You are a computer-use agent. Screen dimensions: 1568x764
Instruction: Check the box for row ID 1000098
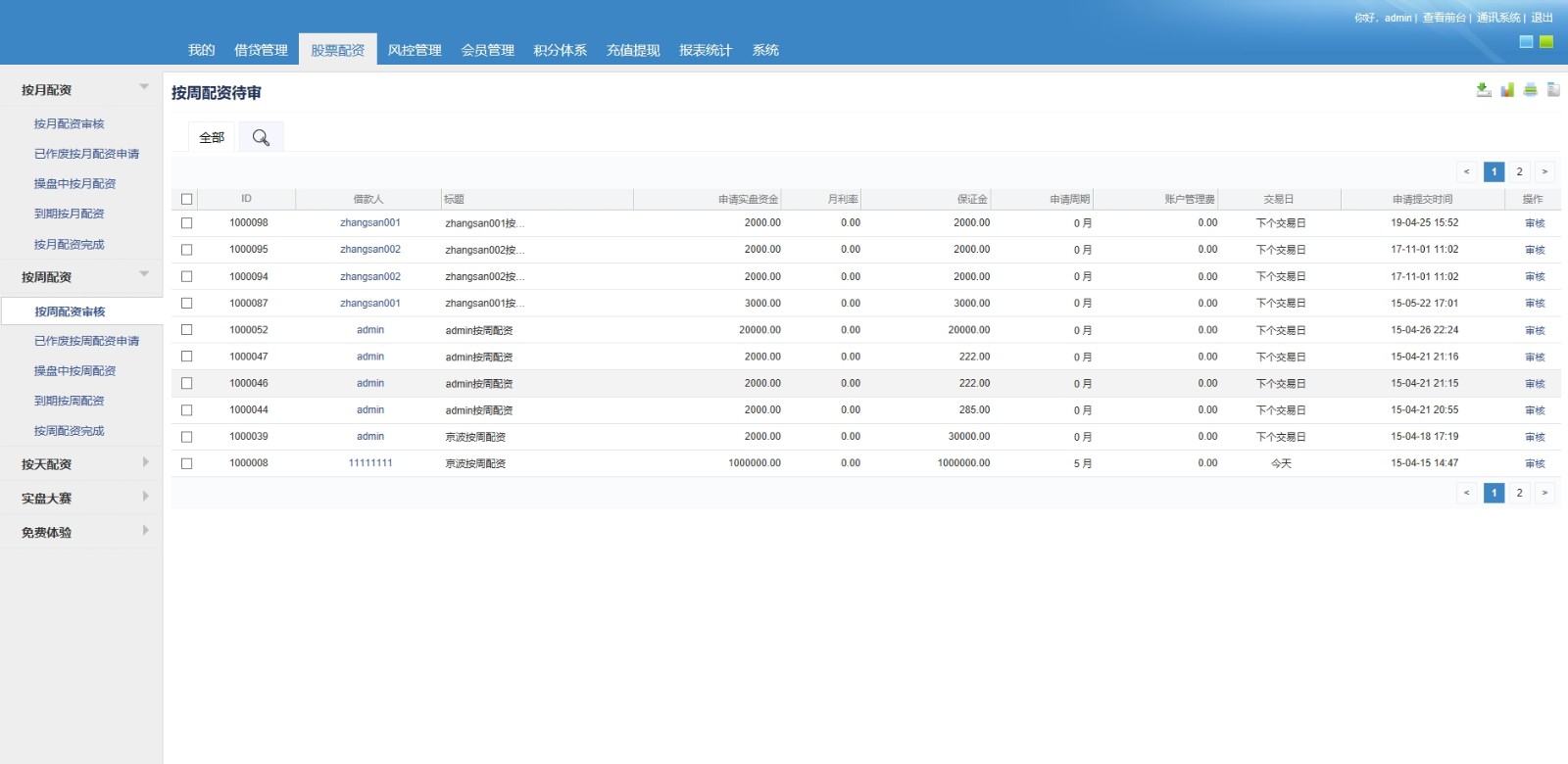[x=186, y=223]
